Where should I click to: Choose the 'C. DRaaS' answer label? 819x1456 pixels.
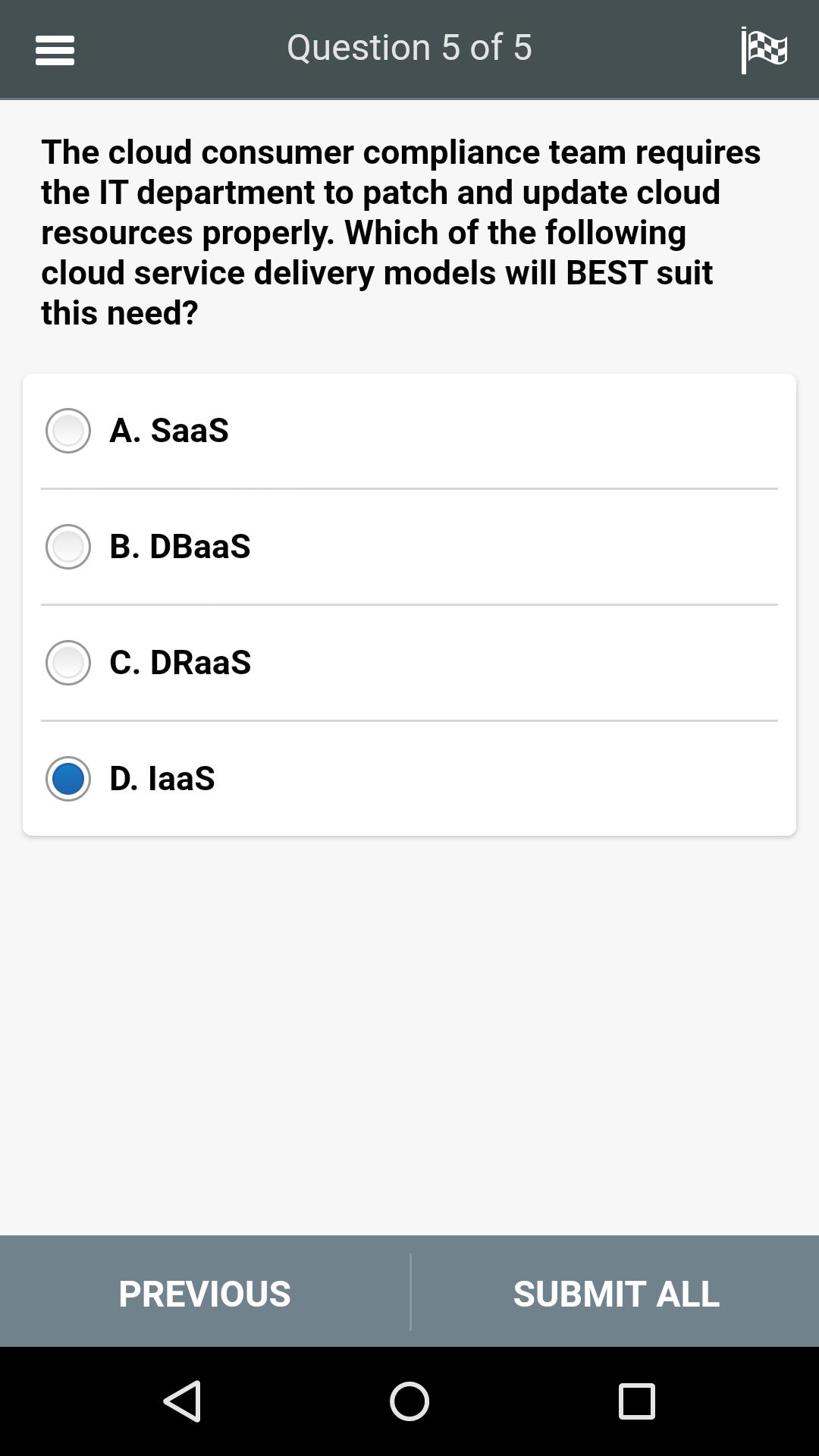click(x=180, y=663)
